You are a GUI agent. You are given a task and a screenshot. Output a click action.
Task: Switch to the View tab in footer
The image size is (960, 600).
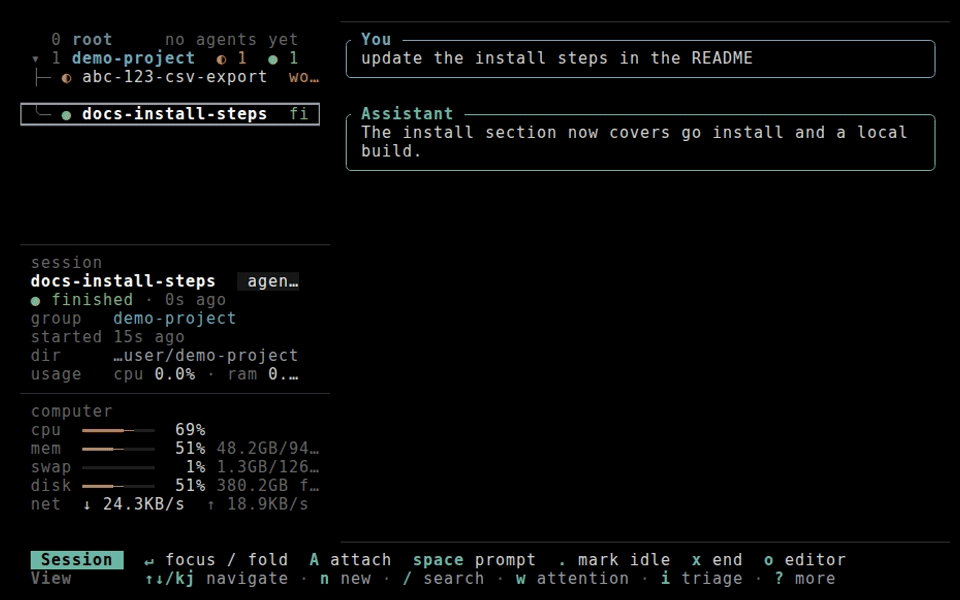tap(51, 579)
